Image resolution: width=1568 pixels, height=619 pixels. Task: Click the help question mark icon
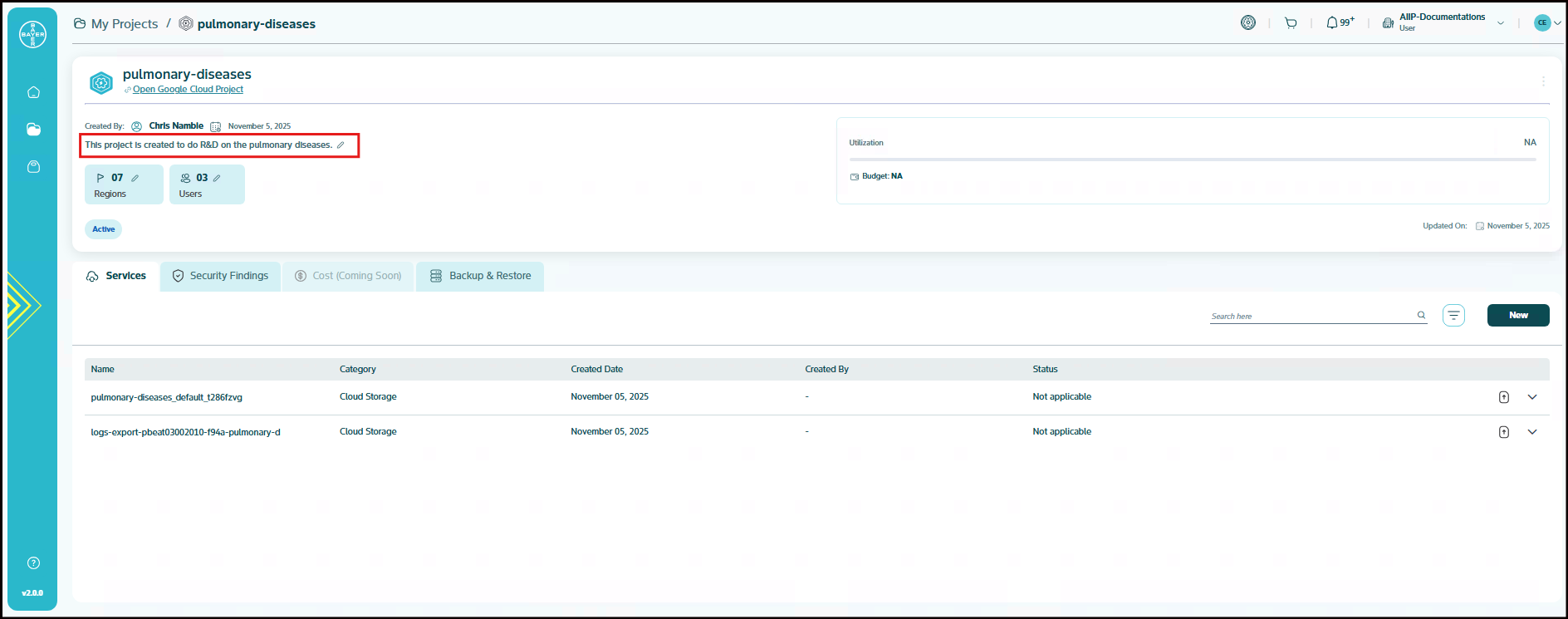(x=33, y=563)
